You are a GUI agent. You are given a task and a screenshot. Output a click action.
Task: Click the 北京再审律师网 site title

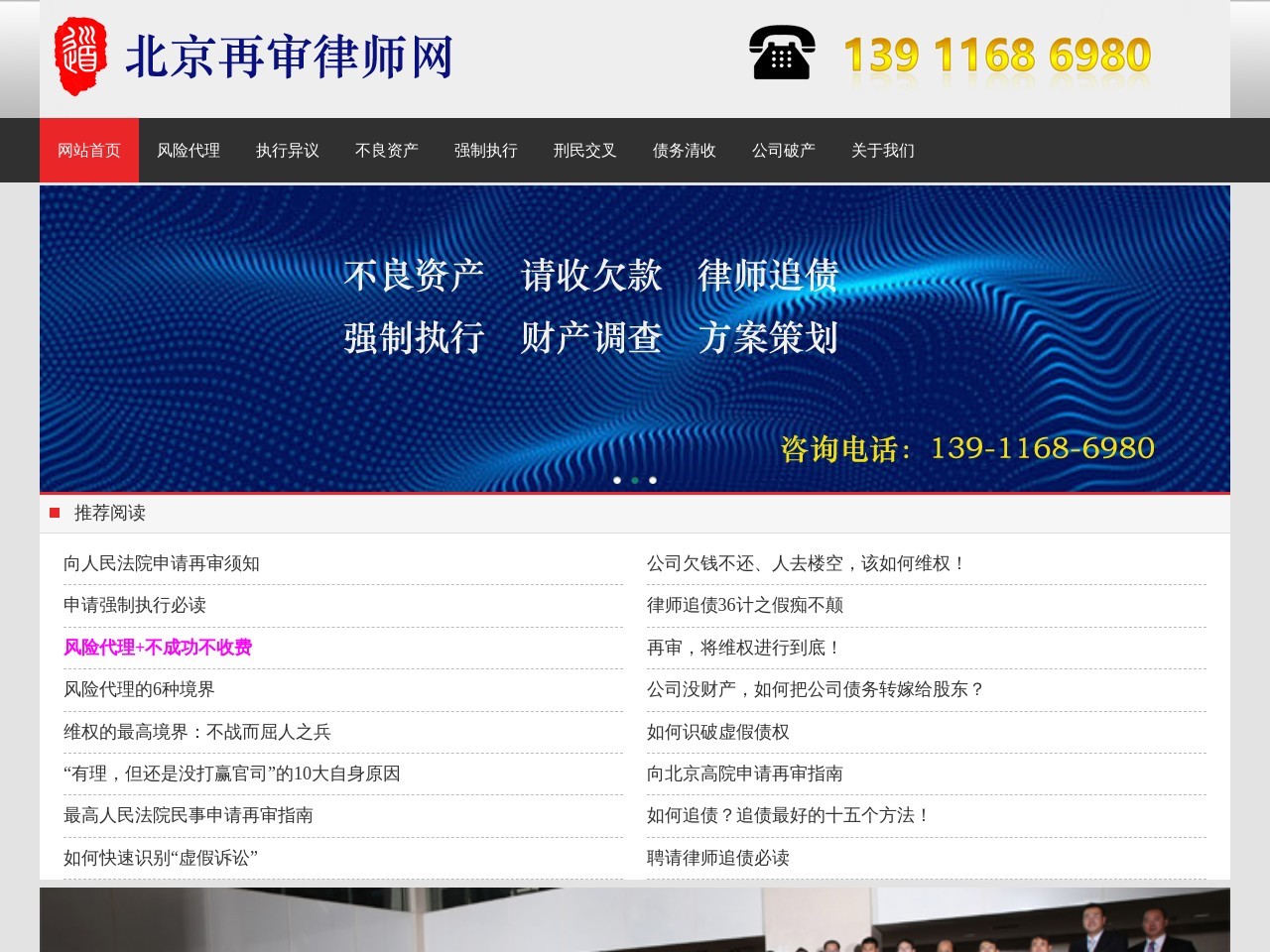tap(289, 57)
